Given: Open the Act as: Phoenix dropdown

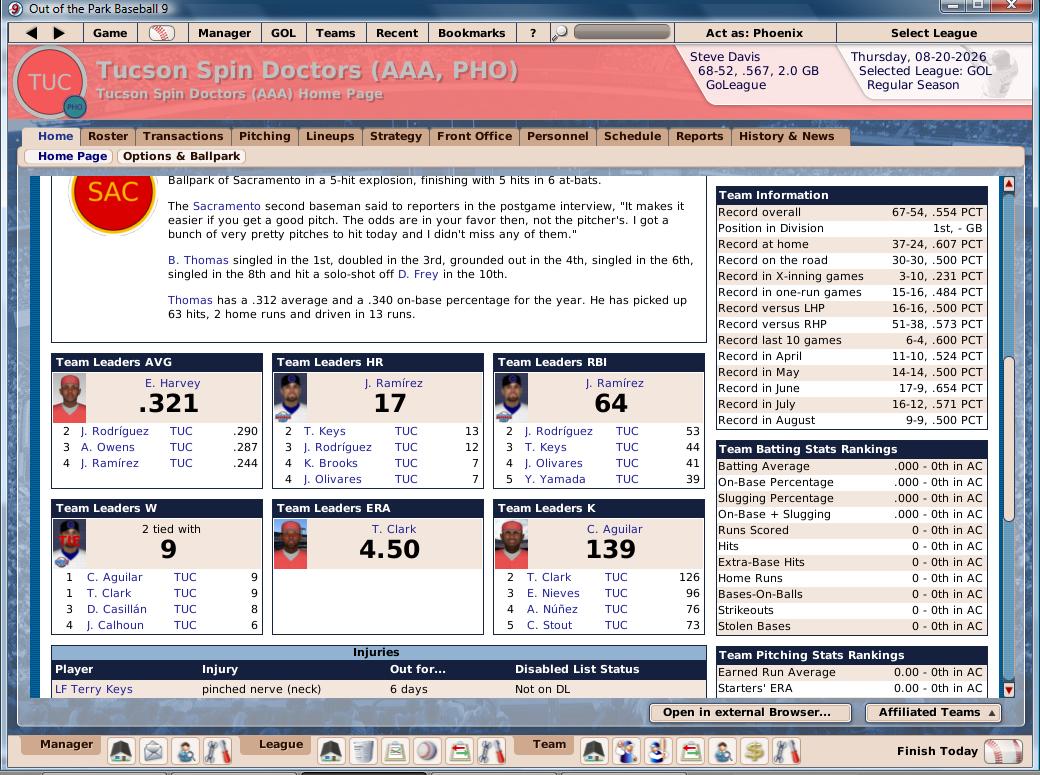Looking at the screenshot, I should (x=754, y=33).
